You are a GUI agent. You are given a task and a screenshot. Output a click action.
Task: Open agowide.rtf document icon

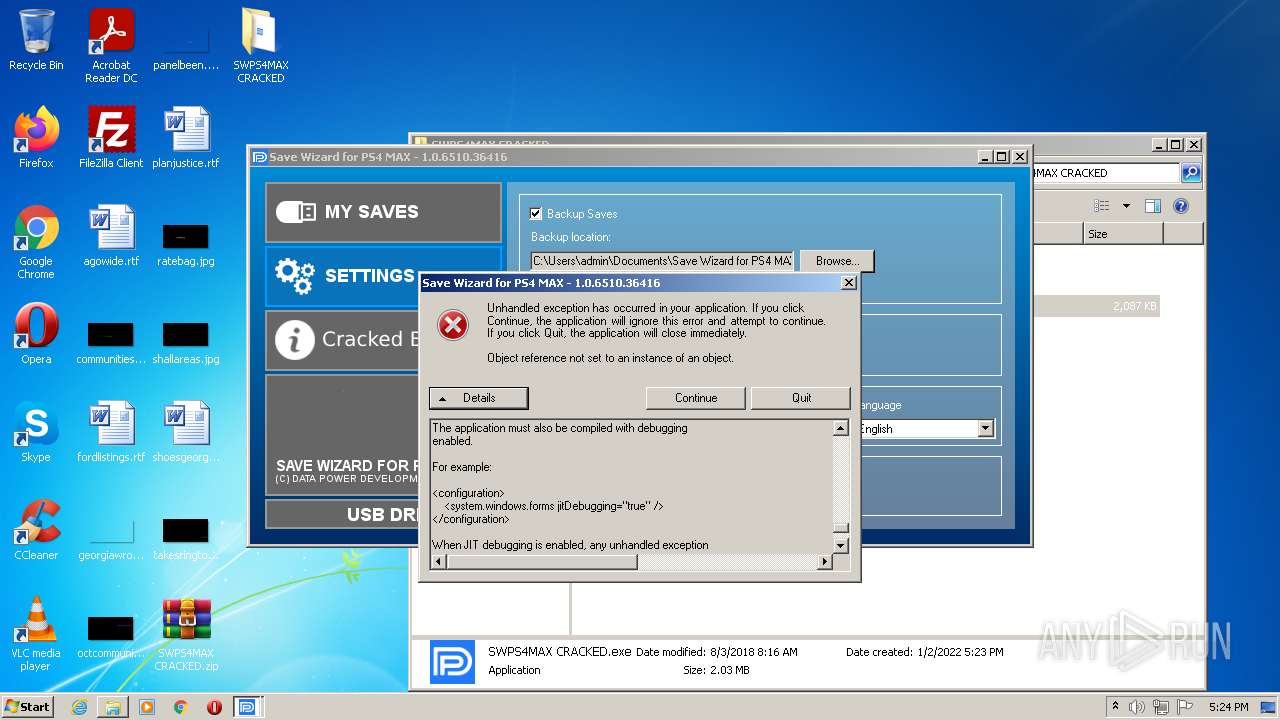111,236
